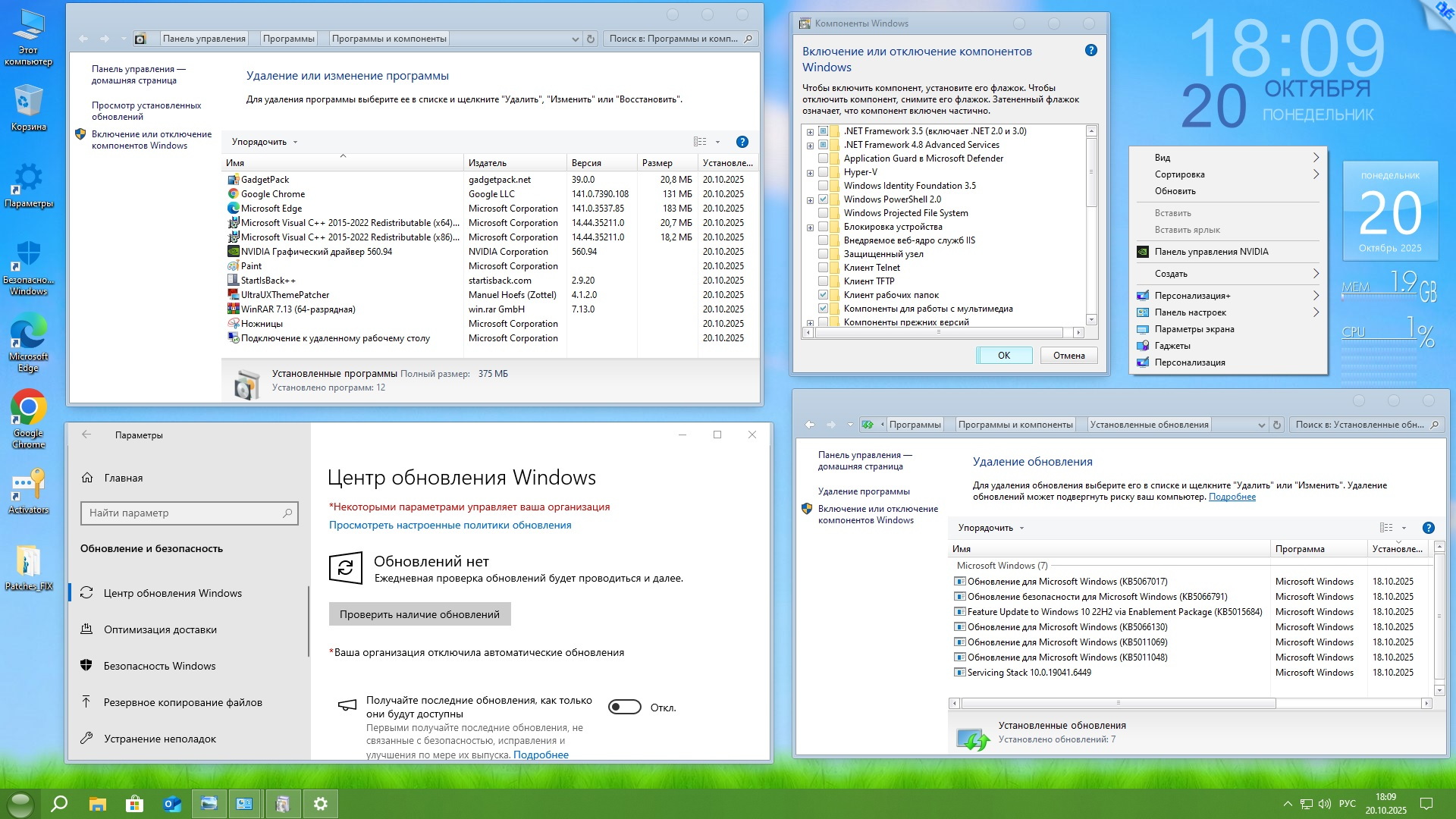Check the Hyper-V component checkbox
Screen dimensions: 1456x819
(x=823, y=172)
